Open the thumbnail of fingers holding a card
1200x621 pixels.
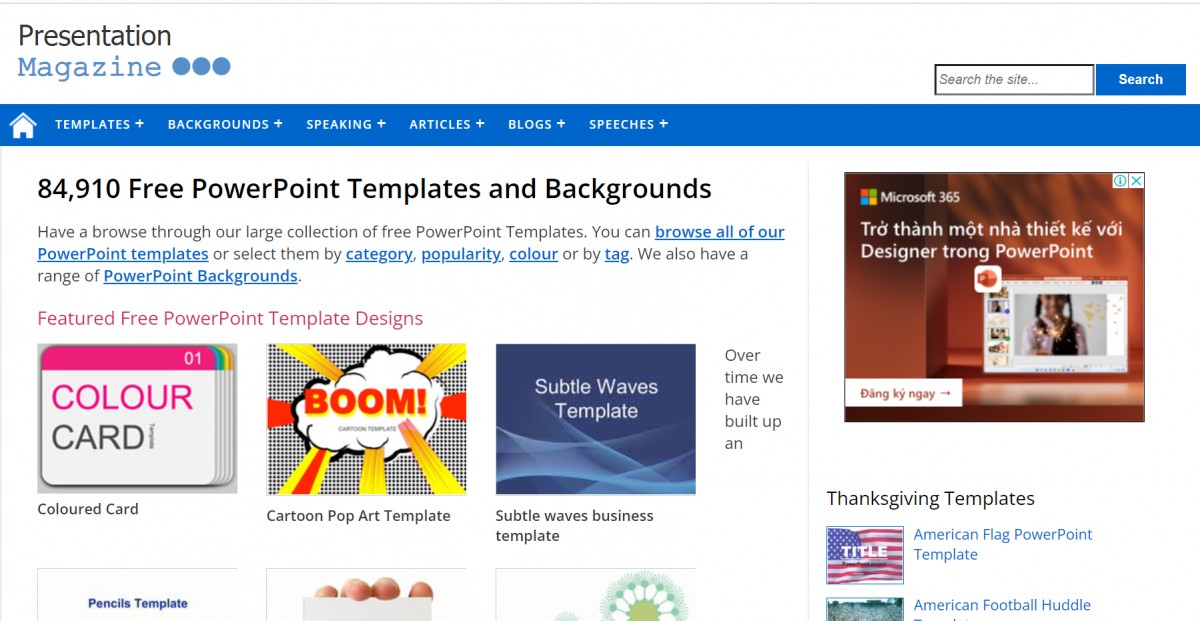click(x=366, y=595)
